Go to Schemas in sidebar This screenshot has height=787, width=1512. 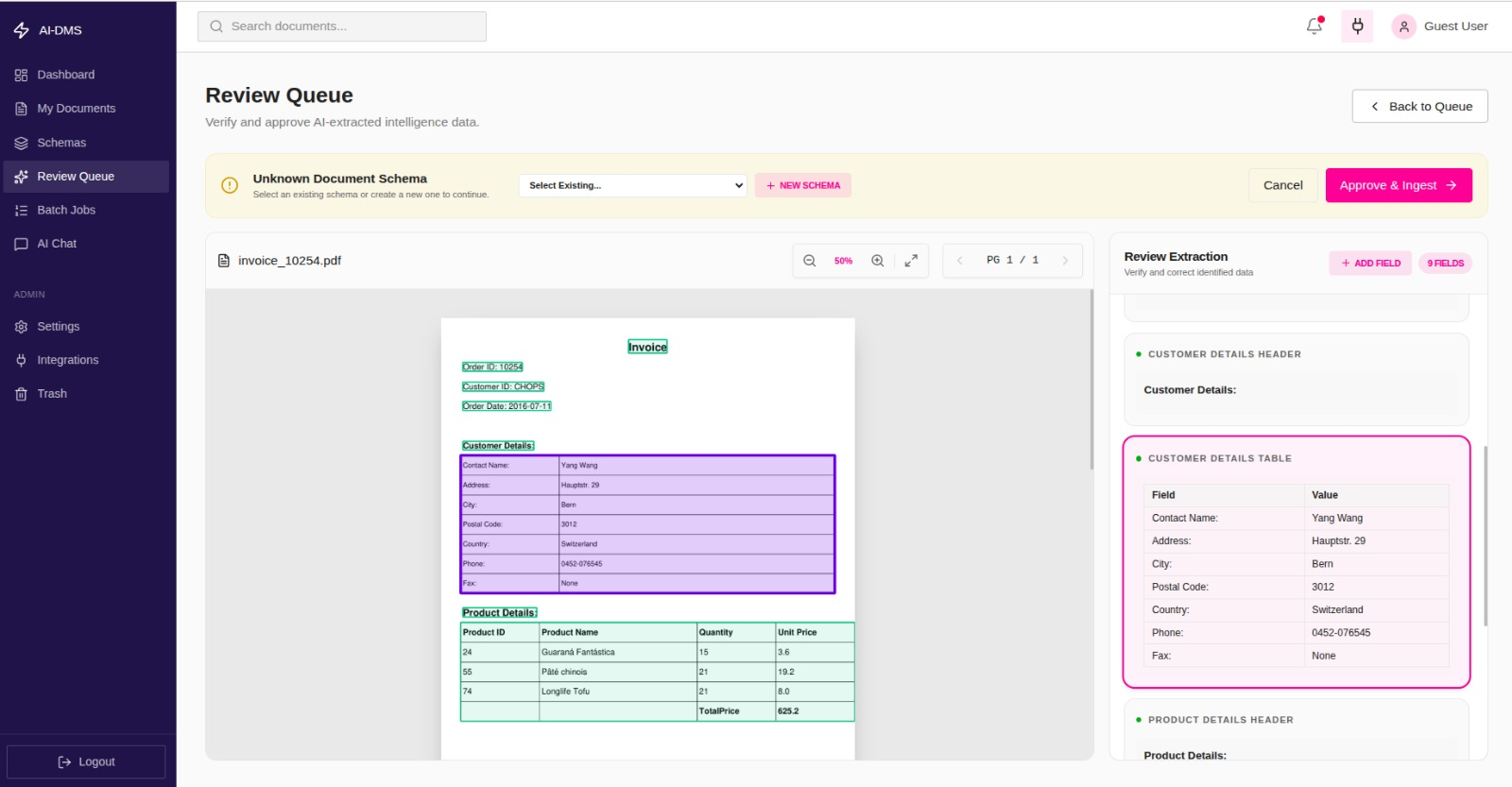[86, 143]
